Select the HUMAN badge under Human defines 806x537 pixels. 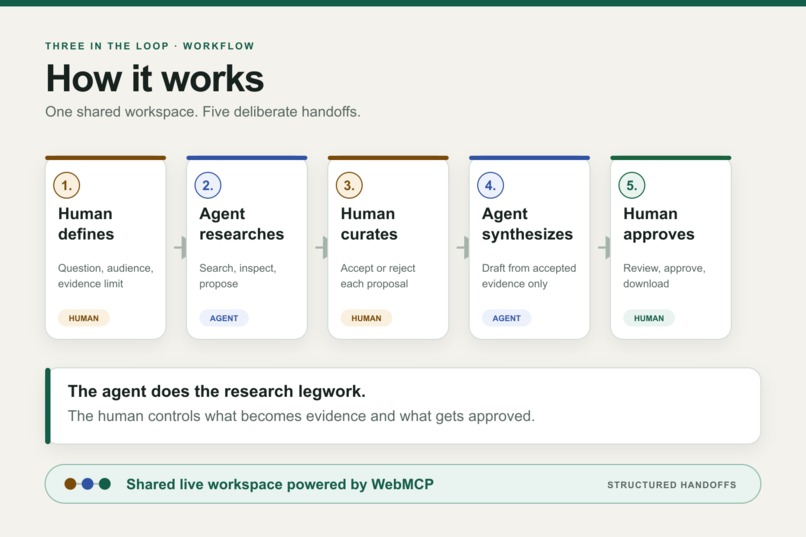tap(83, 318)
